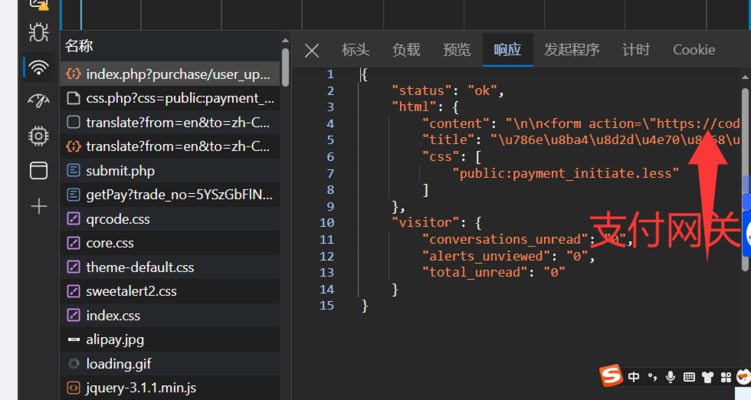The width and height of the screenshot is (751, 400).
Task: Open the Memory chip icon panel
Action: pos(38,136)
